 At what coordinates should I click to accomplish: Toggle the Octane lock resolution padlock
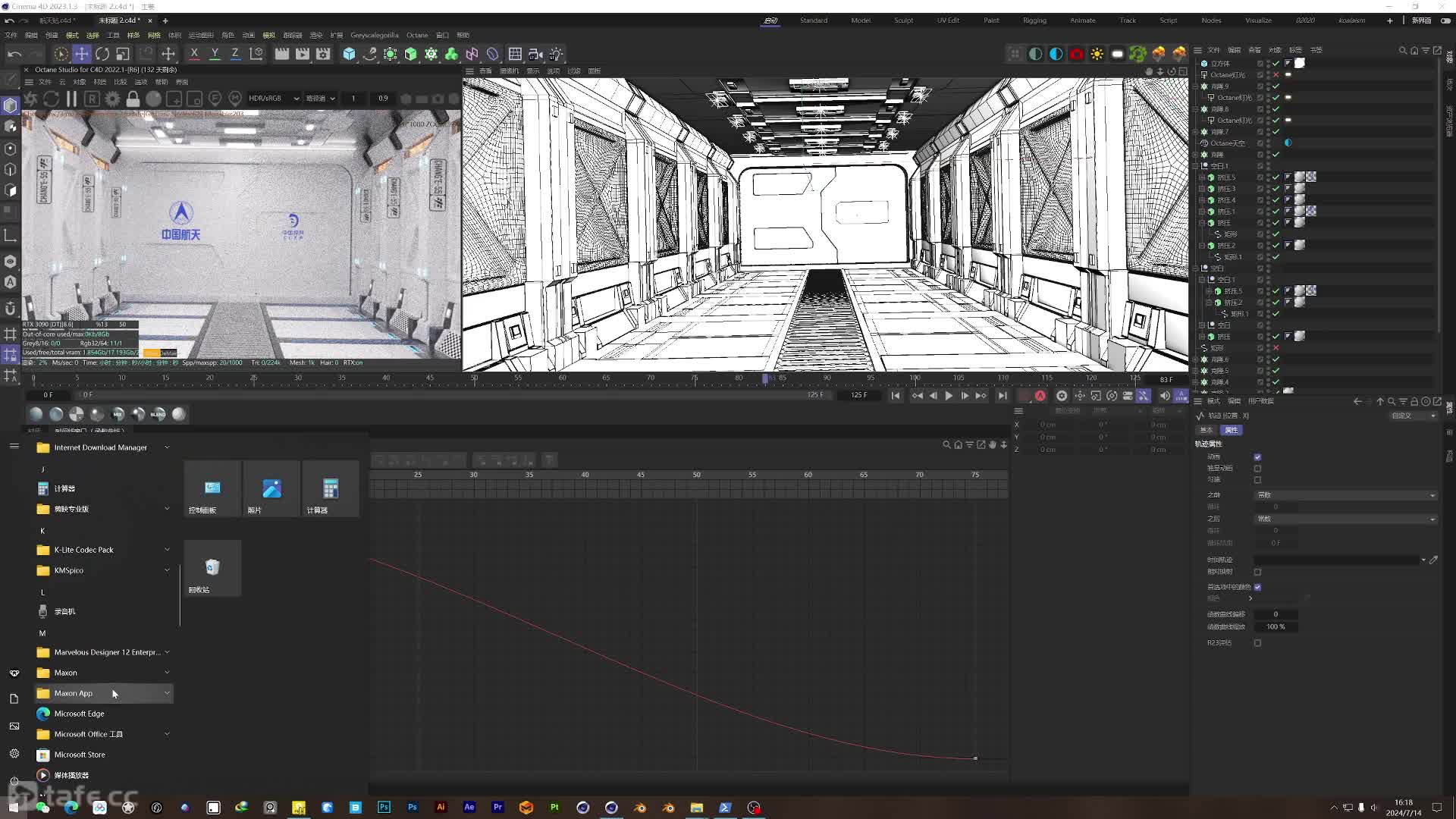(133, 99)
